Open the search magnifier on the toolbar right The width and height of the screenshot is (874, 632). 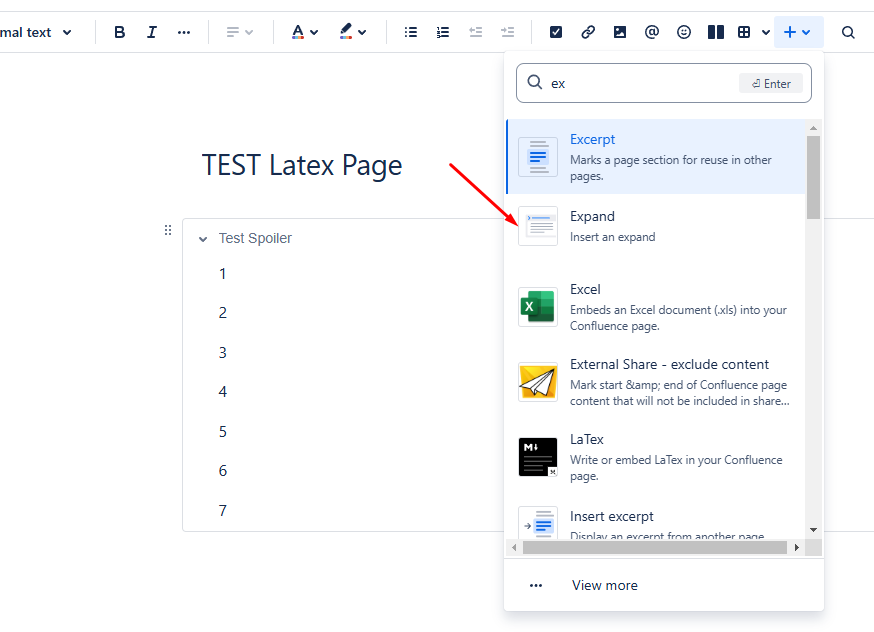pyautogui.click(x=848, y=31)
